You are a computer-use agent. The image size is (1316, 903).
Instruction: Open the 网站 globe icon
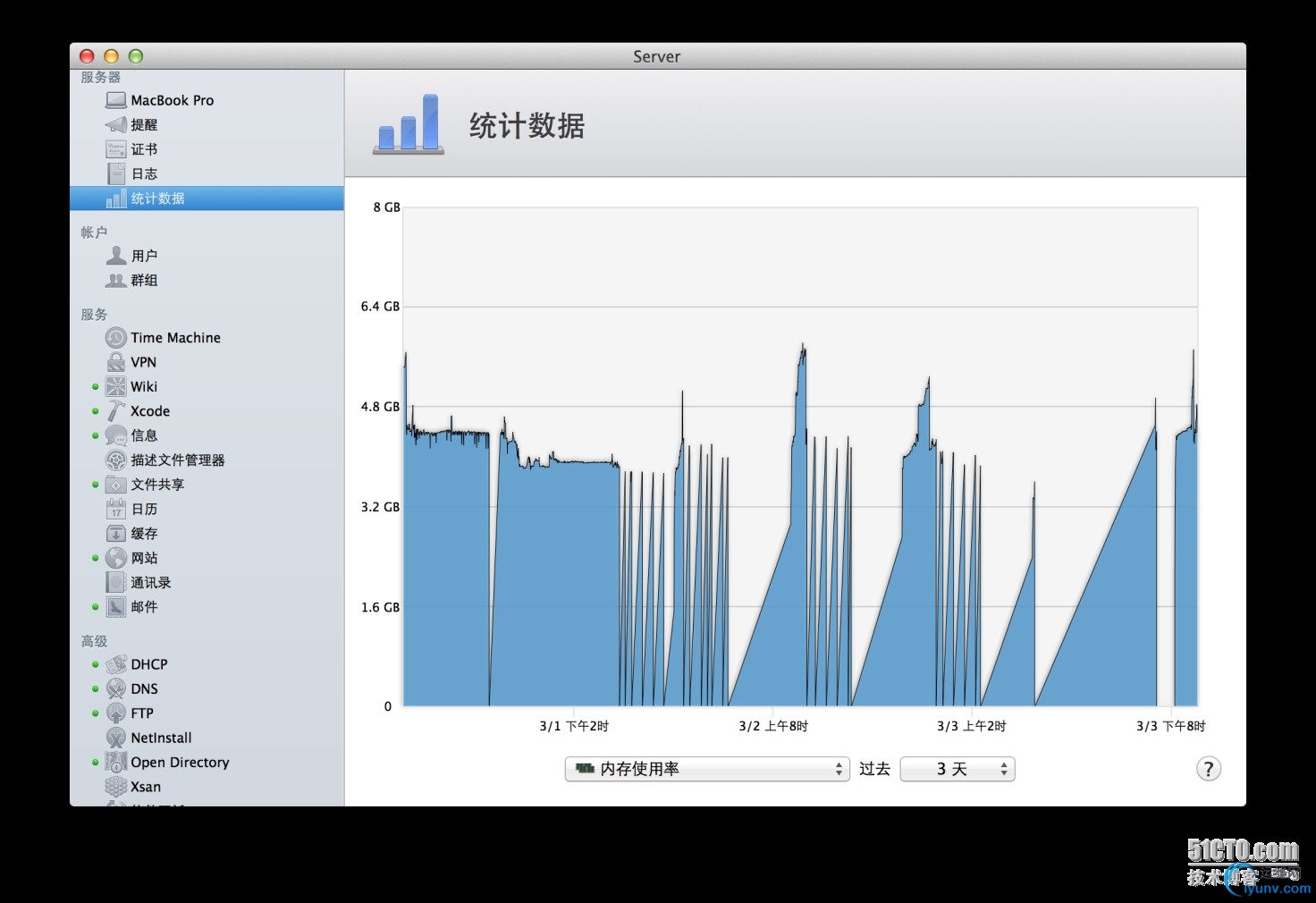point(116,558)
